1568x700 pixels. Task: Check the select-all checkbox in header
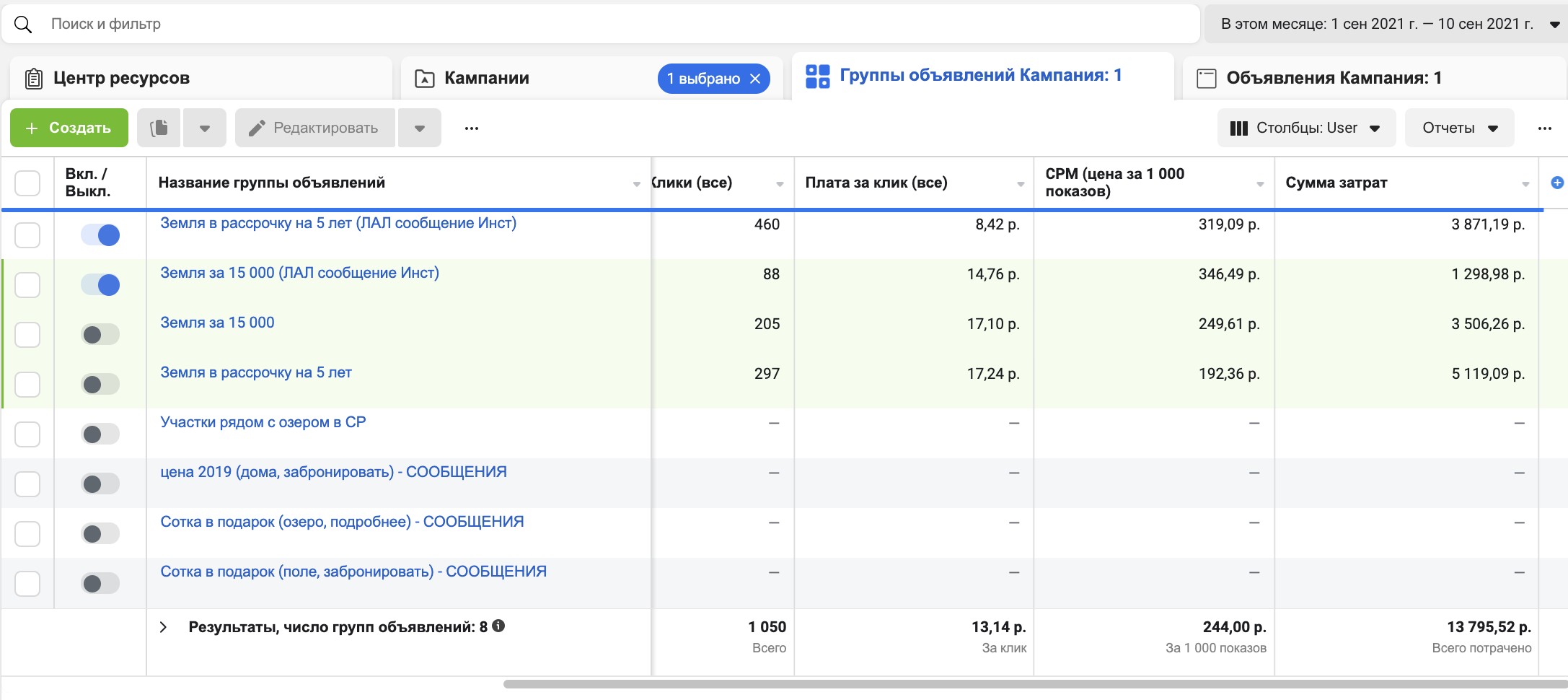click(27, 183)
